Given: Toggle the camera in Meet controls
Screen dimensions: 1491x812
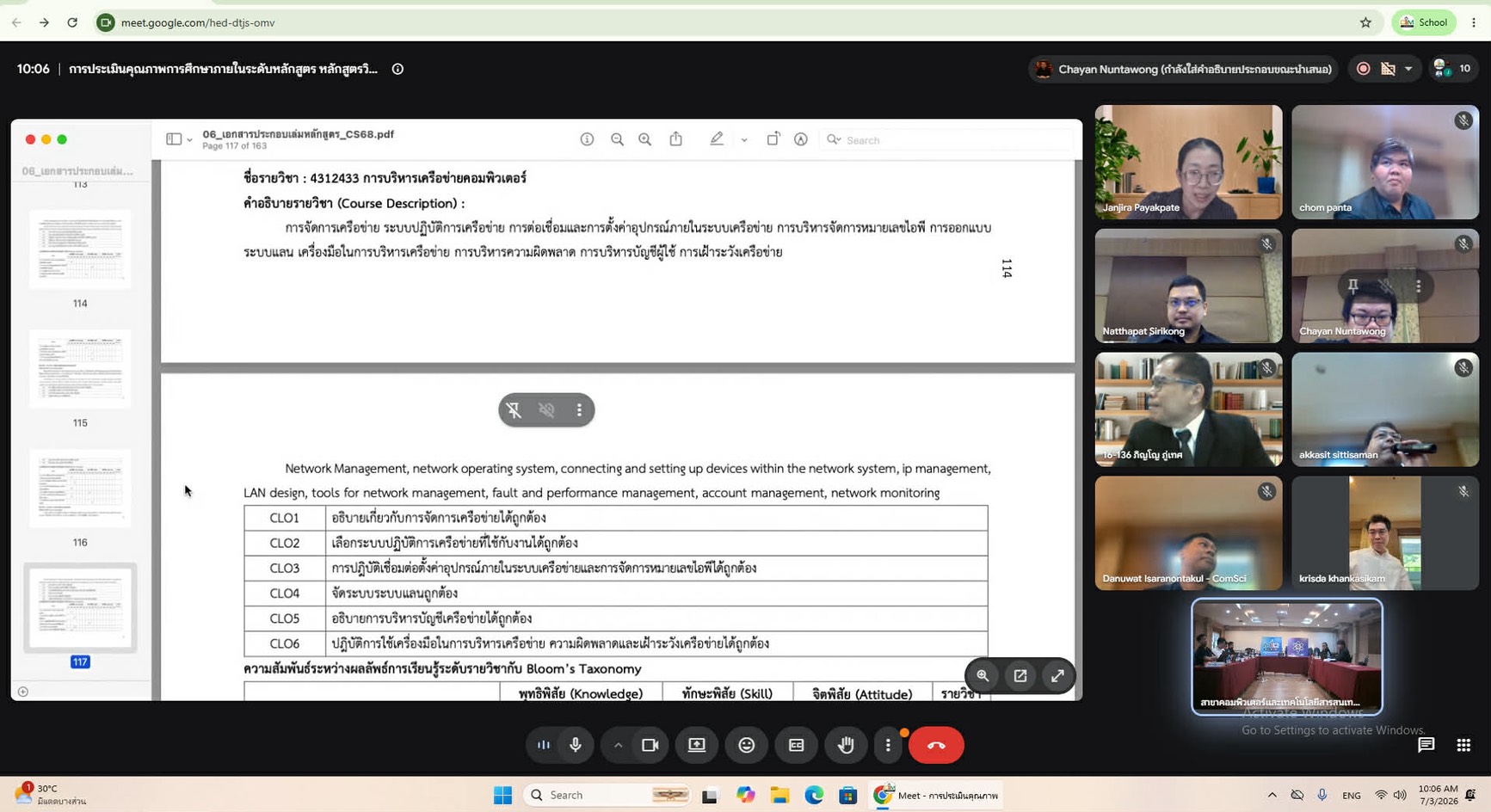Looking at the screenshot, I should click(650, 745).
